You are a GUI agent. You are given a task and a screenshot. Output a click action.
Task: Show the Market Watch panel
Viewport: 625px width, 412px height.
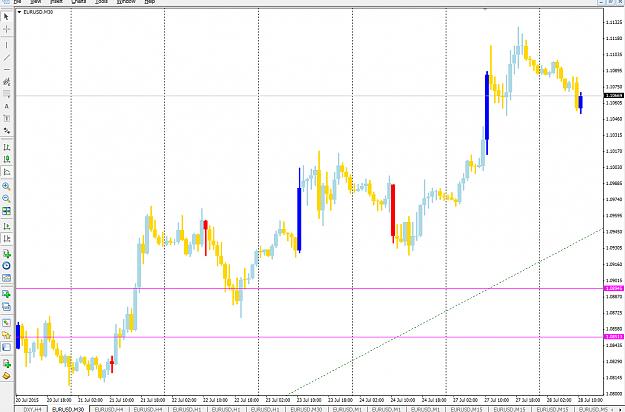click(x=6, y=322)
